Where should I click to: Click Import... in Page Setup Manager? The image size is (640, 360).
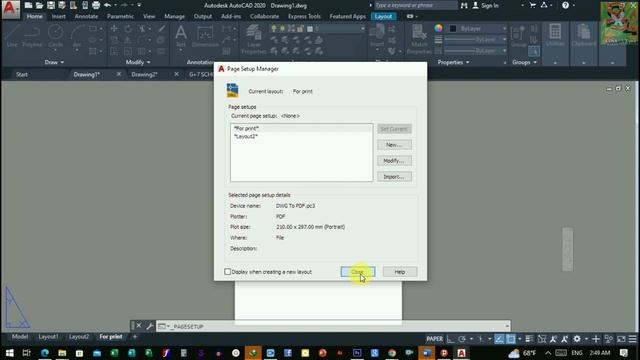[394, 177]
